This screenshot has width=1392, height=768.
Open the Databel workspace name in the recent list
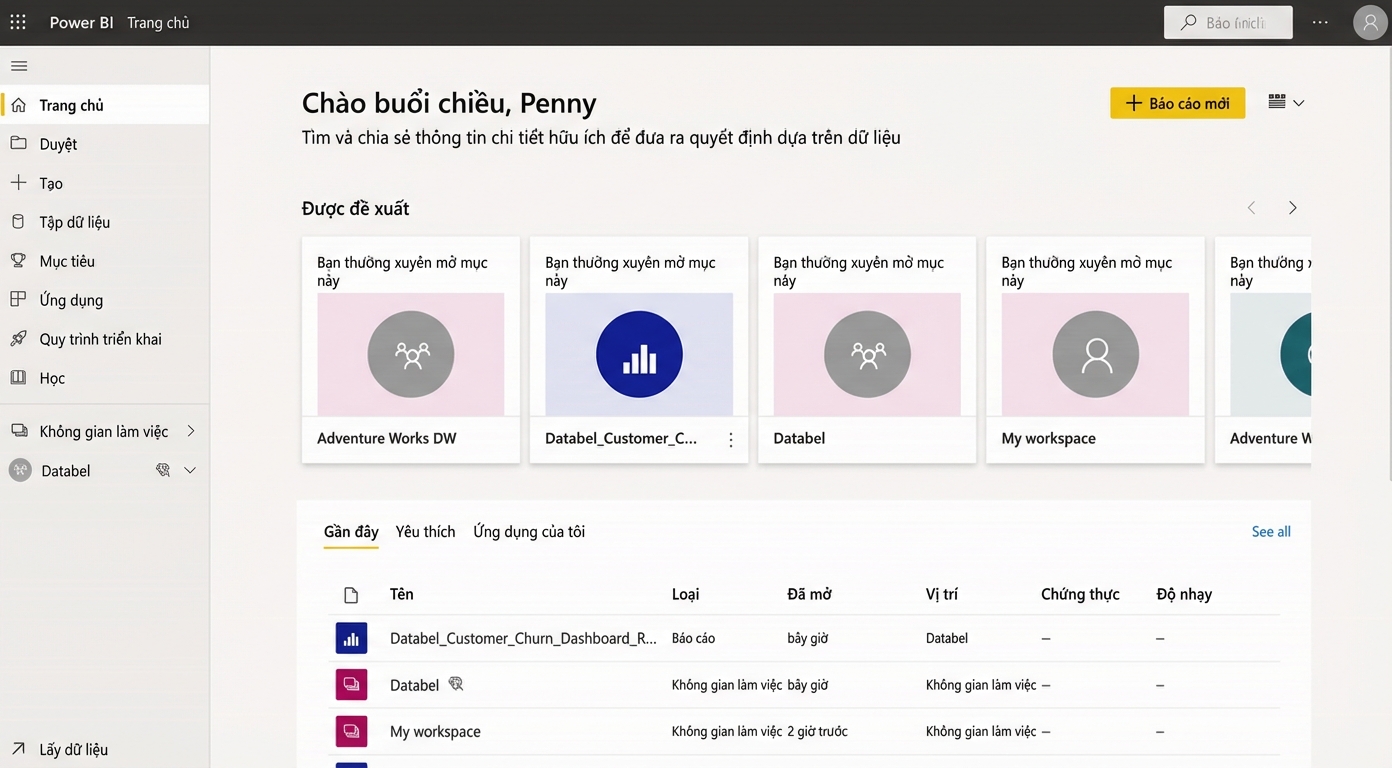tap(414, 685)
